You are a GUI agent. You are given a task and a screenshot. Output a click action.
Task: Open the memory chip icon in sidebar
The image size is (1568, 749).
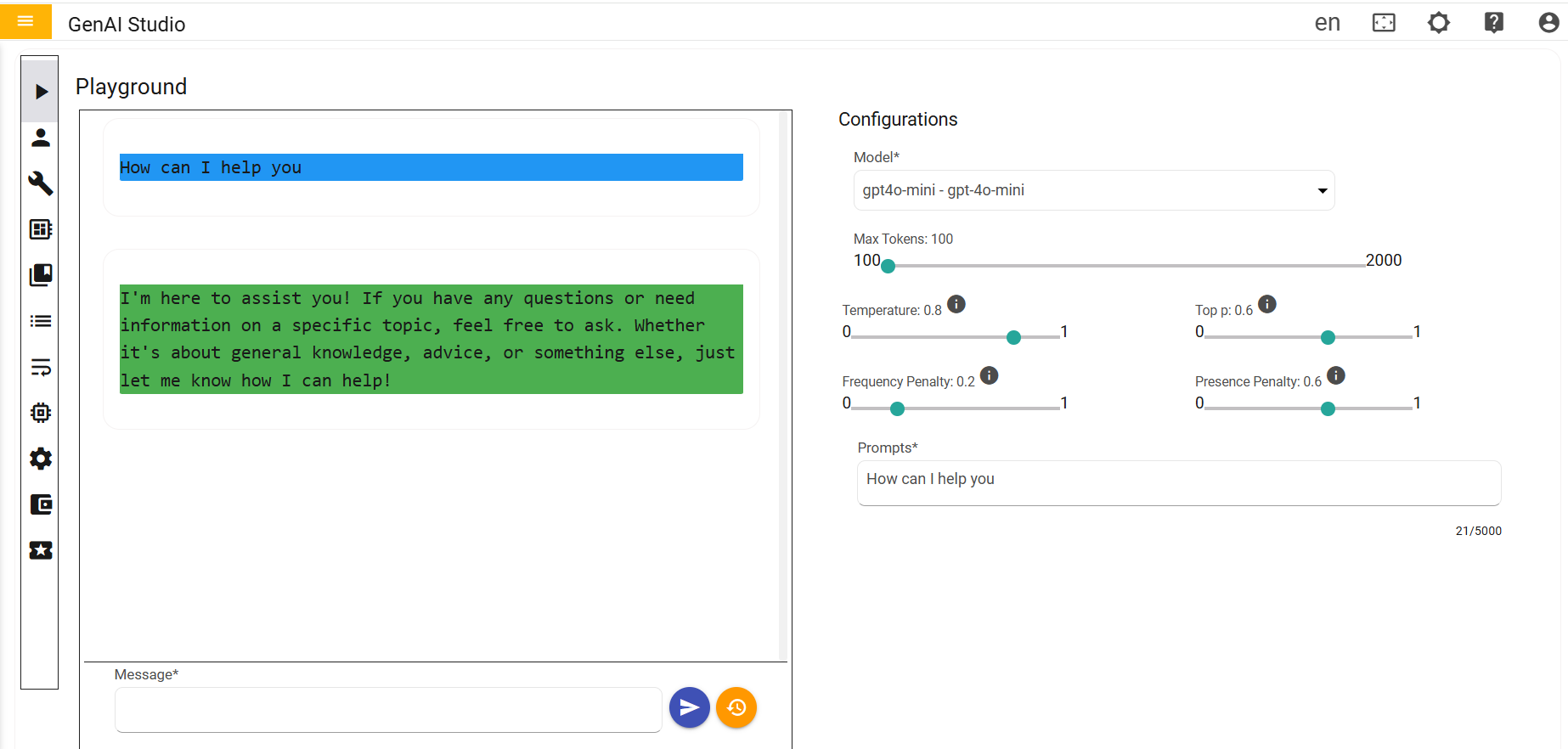40,413
